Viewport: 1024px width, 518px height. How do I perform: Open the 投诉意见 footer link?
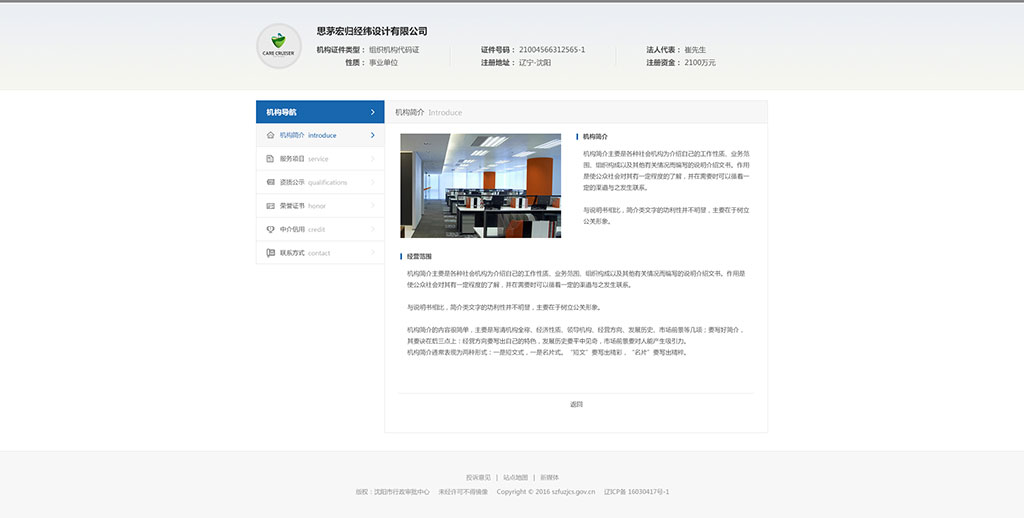coord(478,477)
